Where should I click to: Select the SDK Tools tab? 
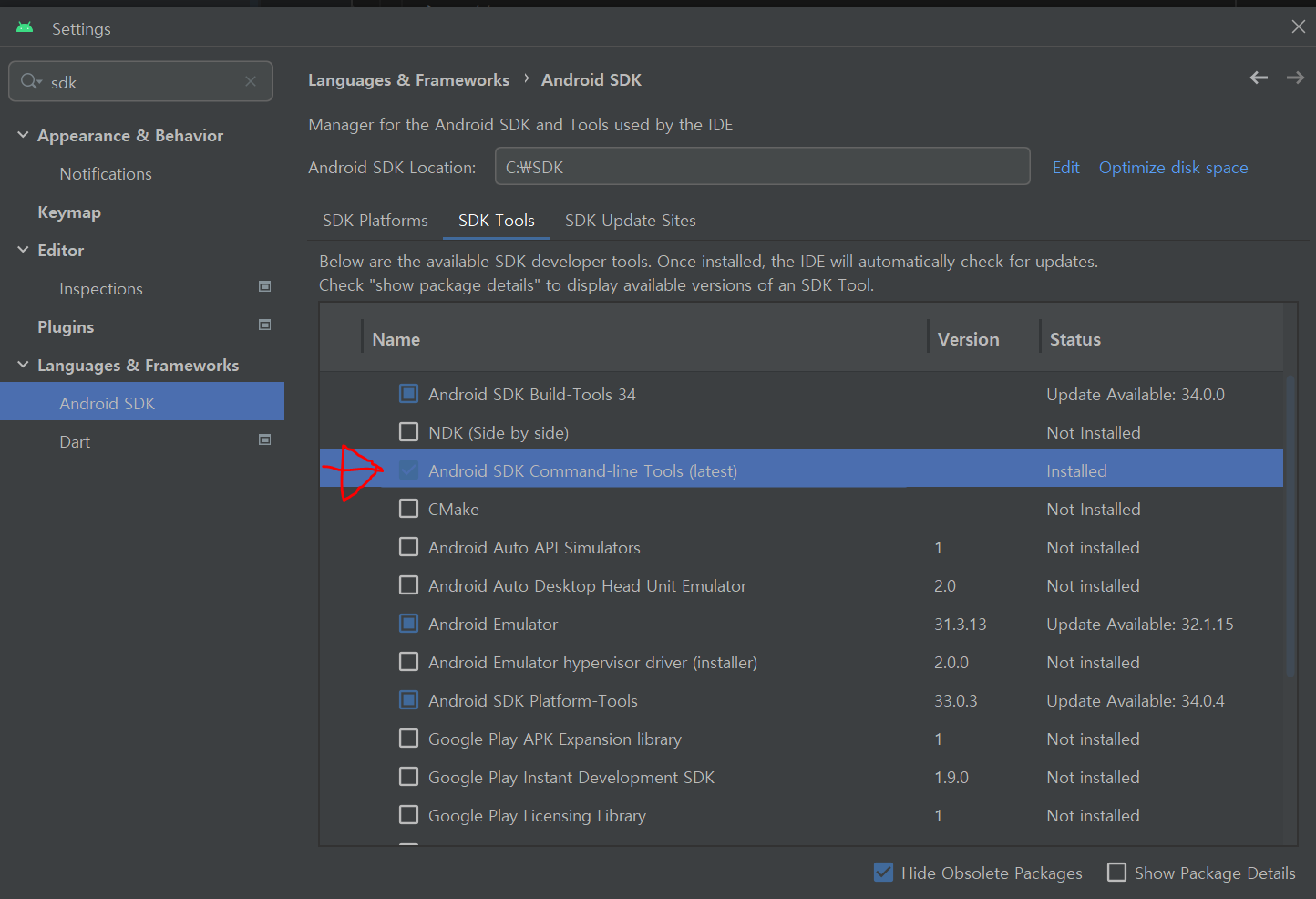tap(496, 221)
